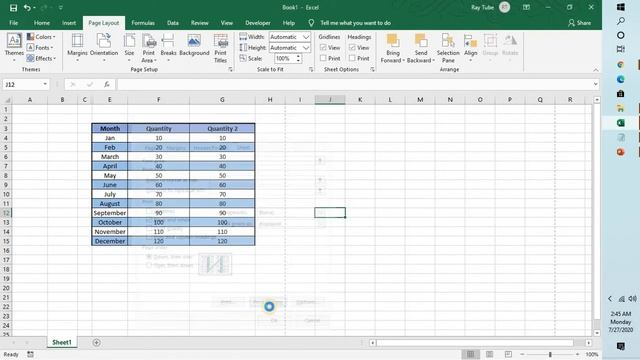The height and width of the screenshot is (360, 640).
Task: Open theme Colors options
Action: [41, 37]
